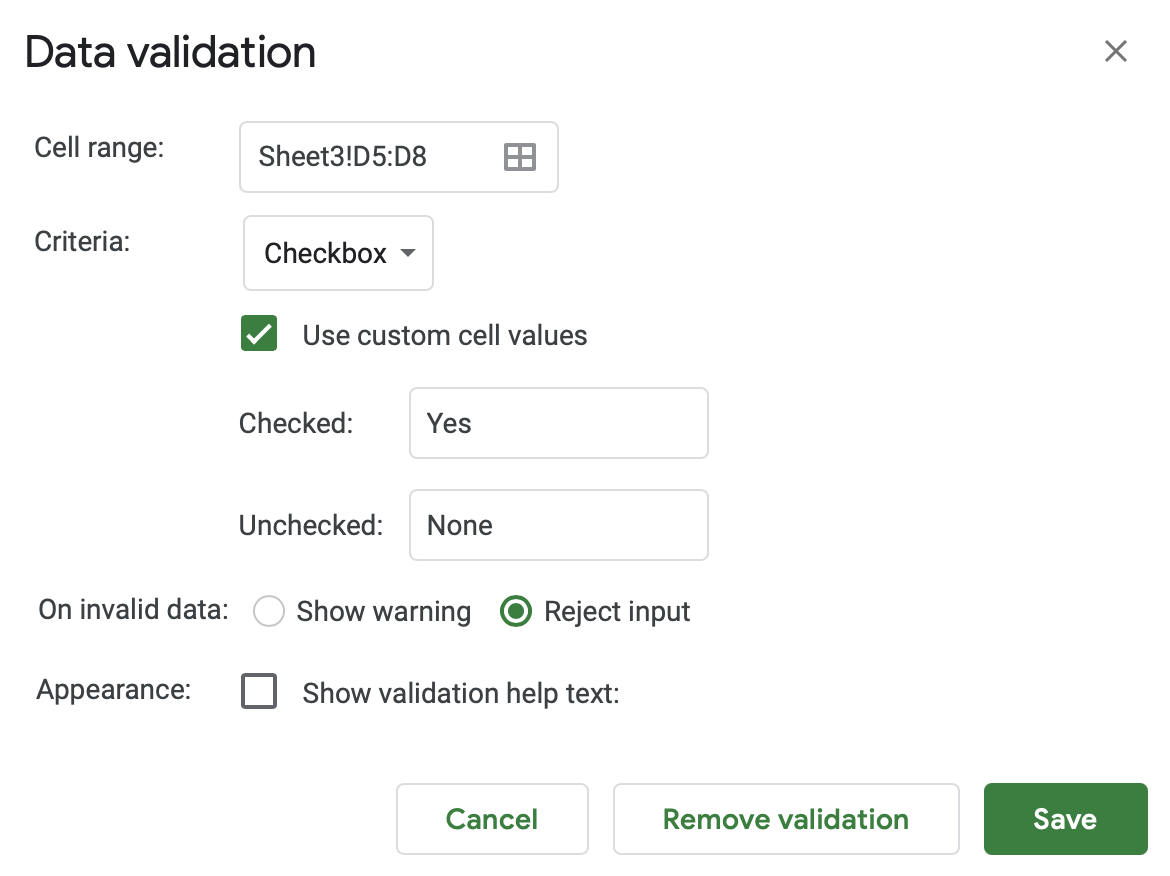
Task: Select the Show warning radio button
Action: [x=269, y=611]
